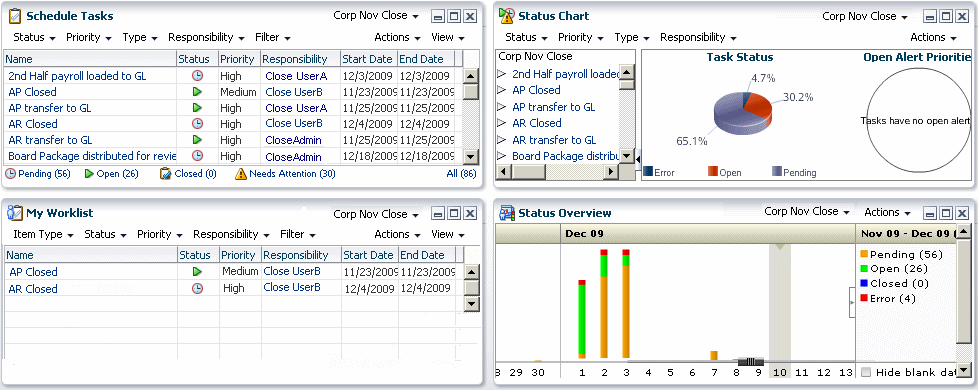Click open status arrow for AP Closed in My Worklist
This screenshot has width=978, height=390.
click(197, 271)
